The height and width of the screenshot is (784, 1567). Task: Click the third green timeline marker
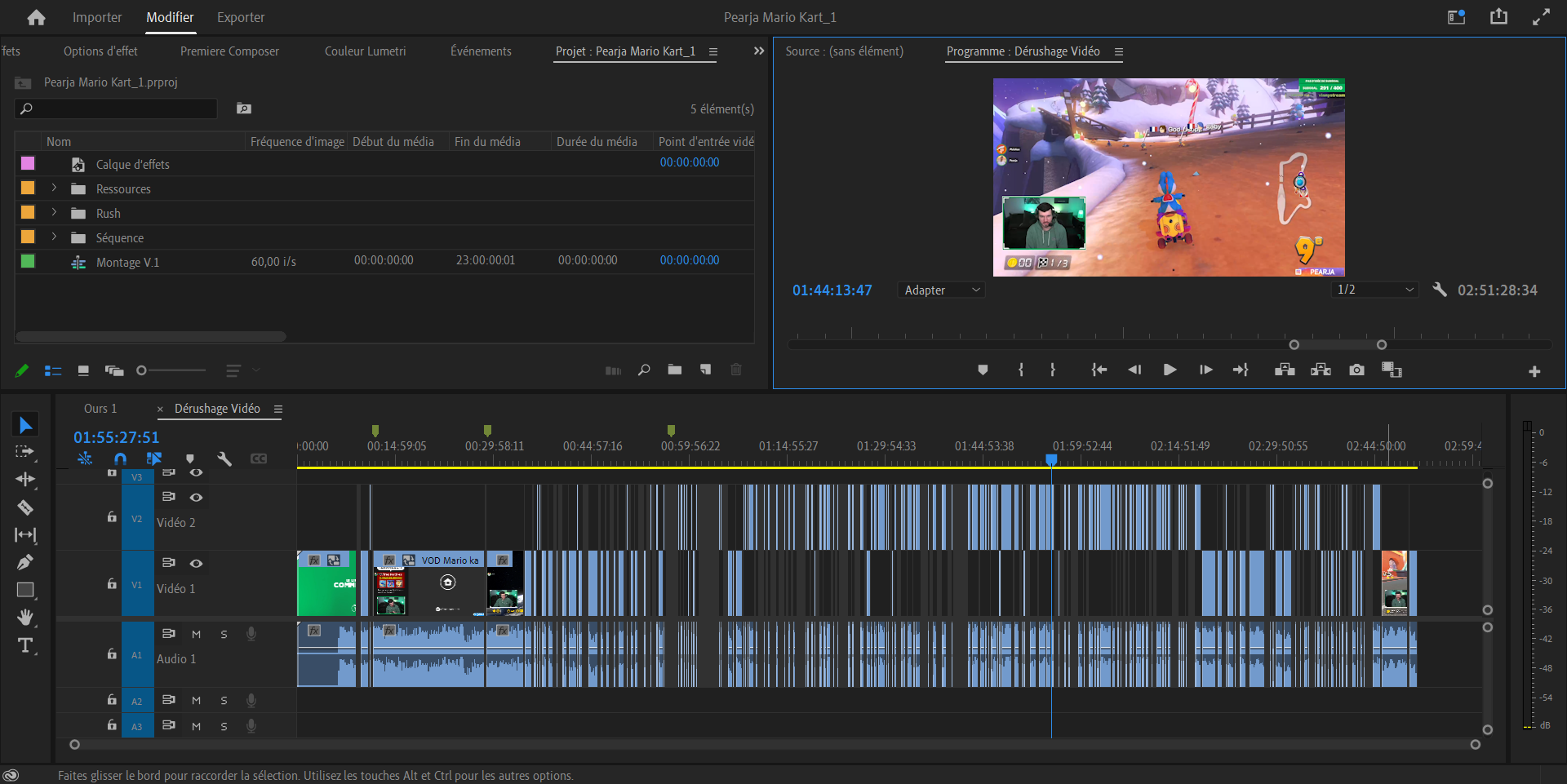click(x=671, y=430)
